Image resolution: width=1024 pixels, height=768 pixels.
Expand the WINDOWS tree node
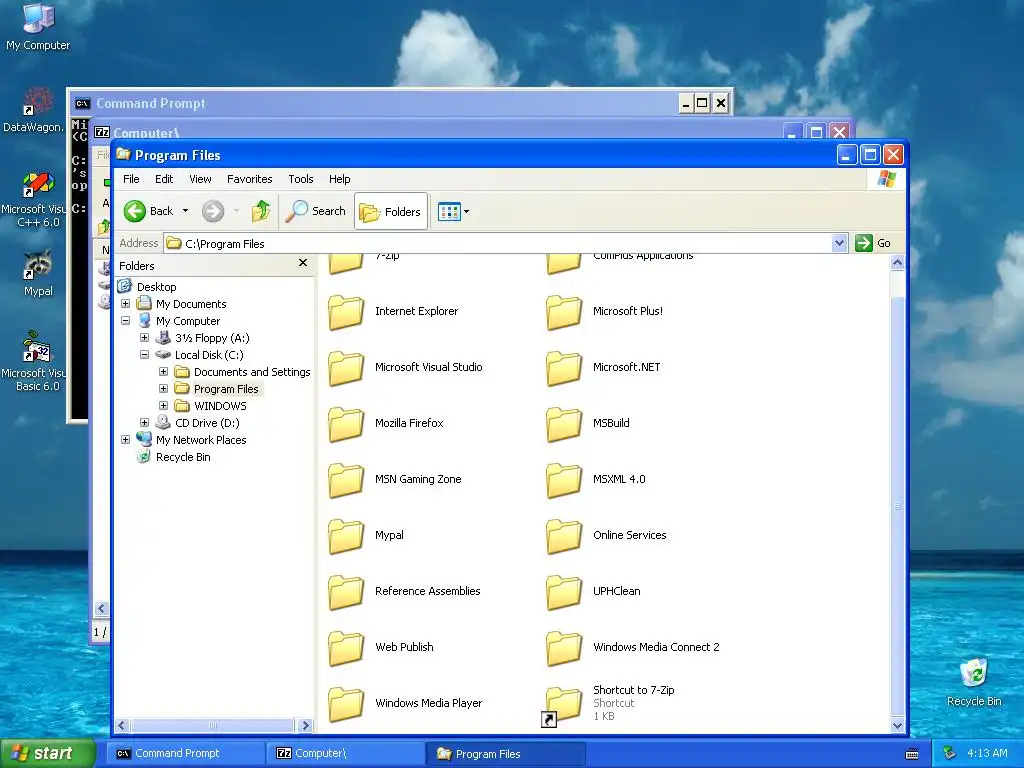coord(163,406)
